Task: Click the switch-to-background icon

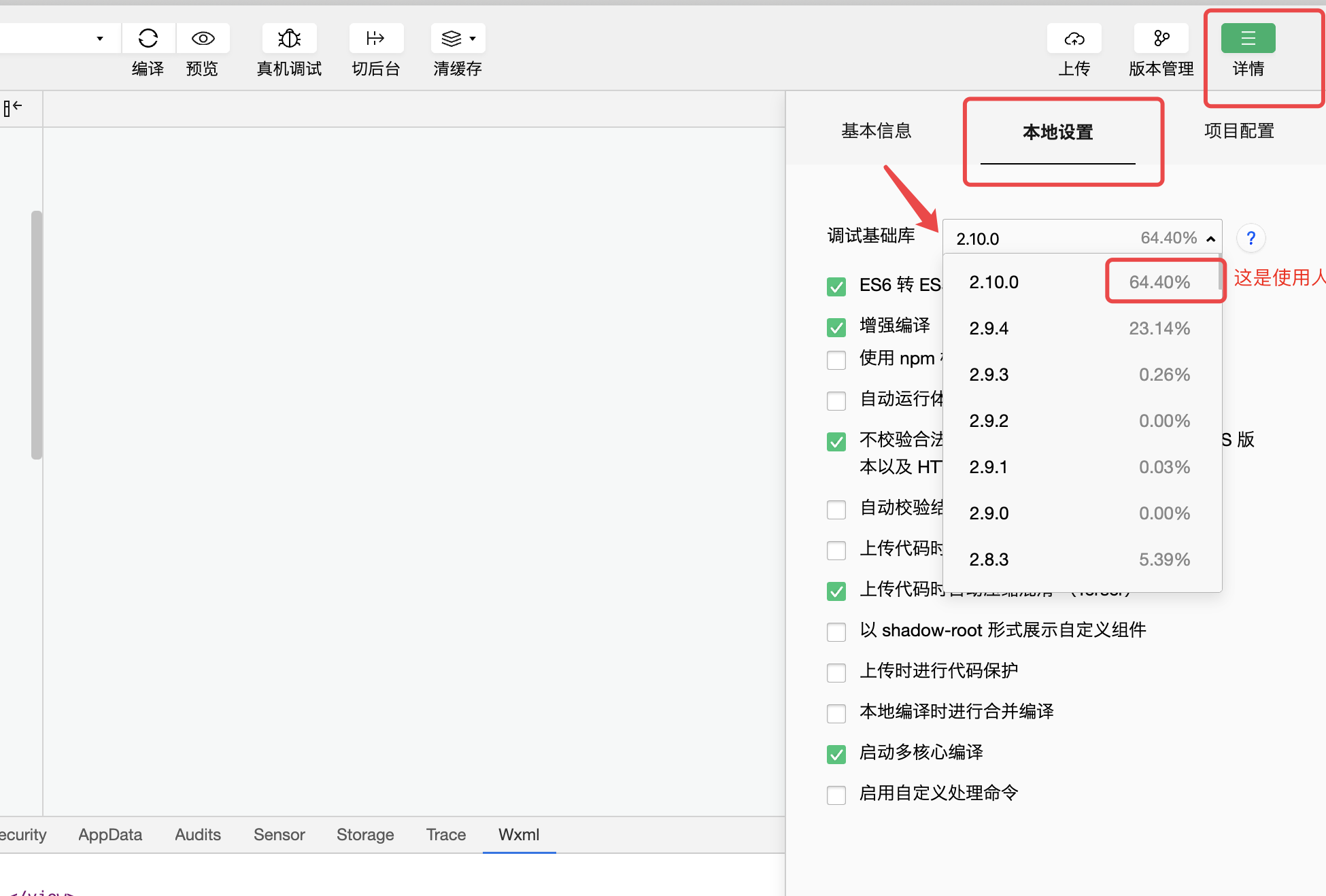Action: (x=375, y=38)
